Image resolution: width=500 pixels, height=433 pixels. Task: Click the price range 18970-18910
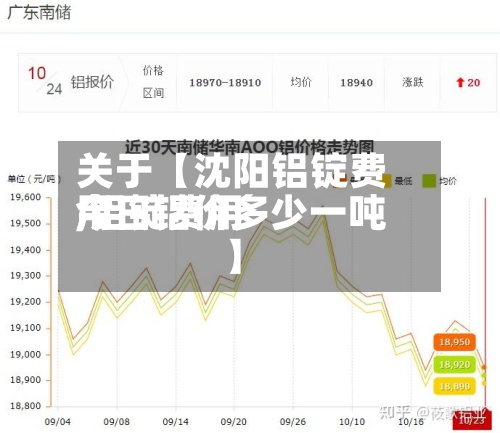(225, 83)
